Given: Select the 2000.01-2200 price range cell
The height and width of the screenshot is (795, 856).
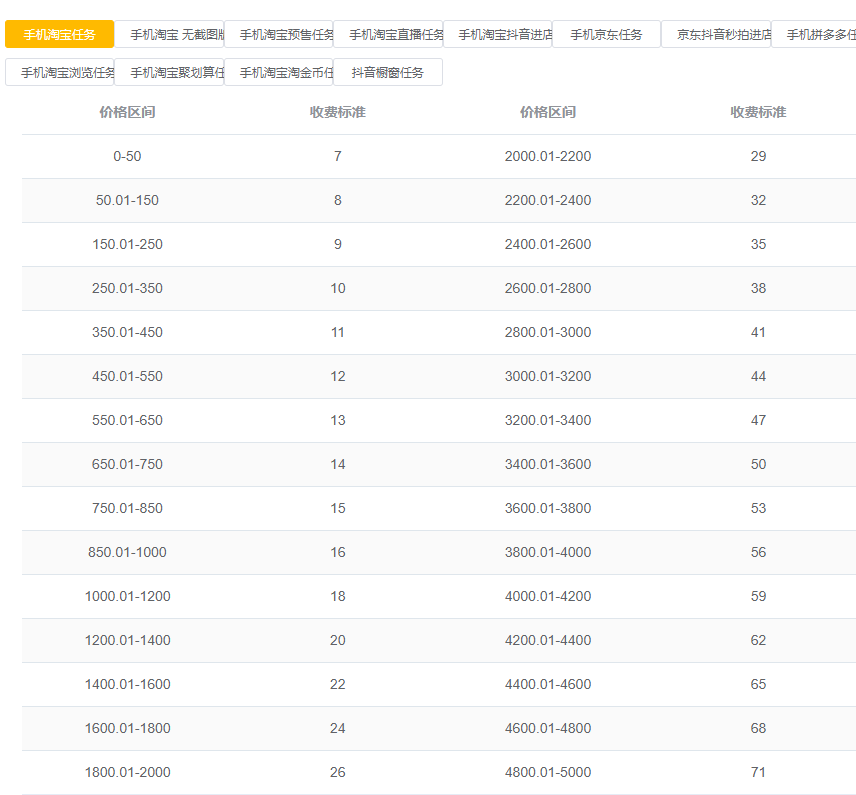Looking at the screenshot, I should coord(548,156).
